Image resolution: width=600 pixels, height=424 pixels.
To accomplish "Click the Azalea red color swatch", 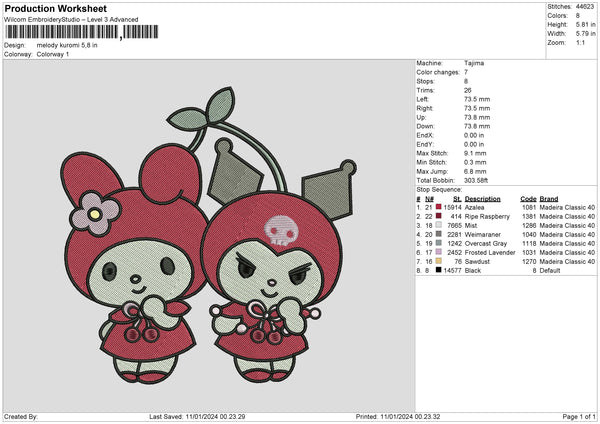I will point(439,207).
